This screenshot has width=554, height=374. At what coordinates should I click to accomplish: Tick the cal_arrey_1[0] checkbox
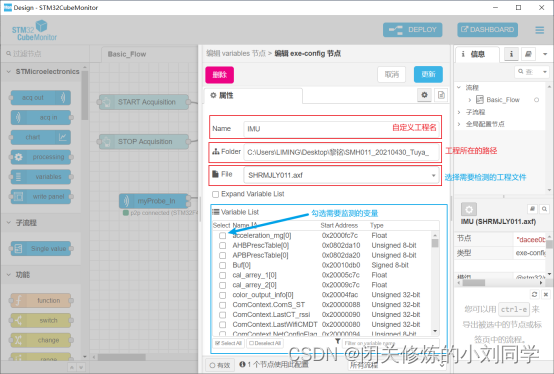pyautogui.click(x=223, y=275)
